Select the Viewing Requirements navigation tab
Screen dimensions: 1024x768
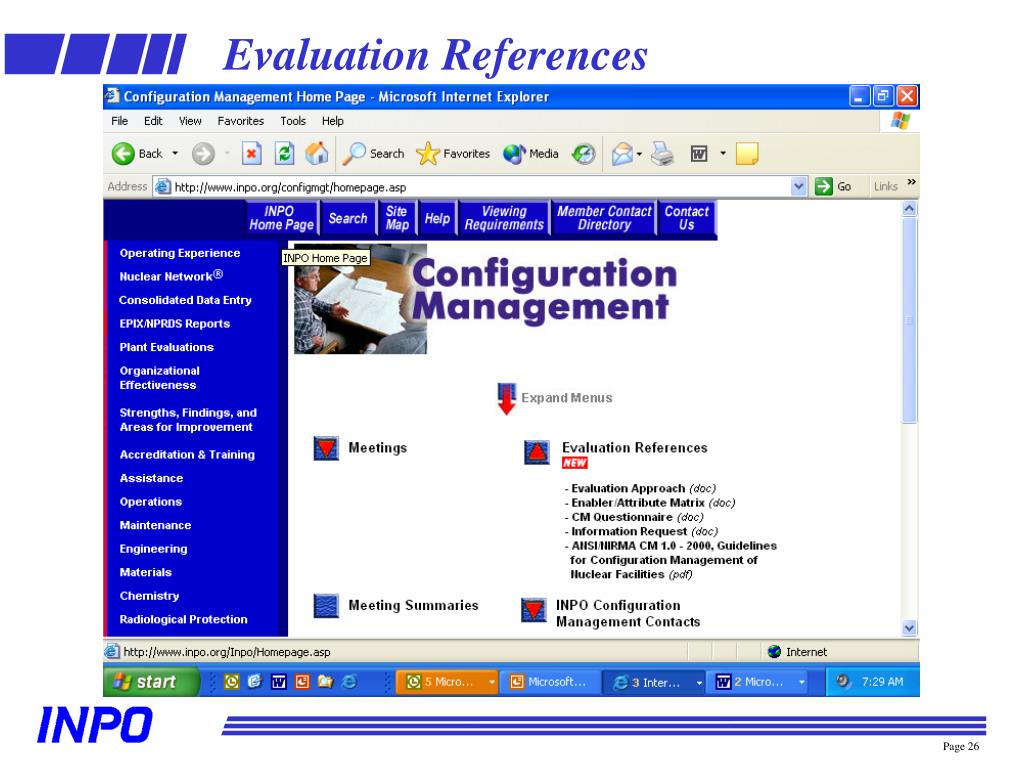[x=504, y=218]
